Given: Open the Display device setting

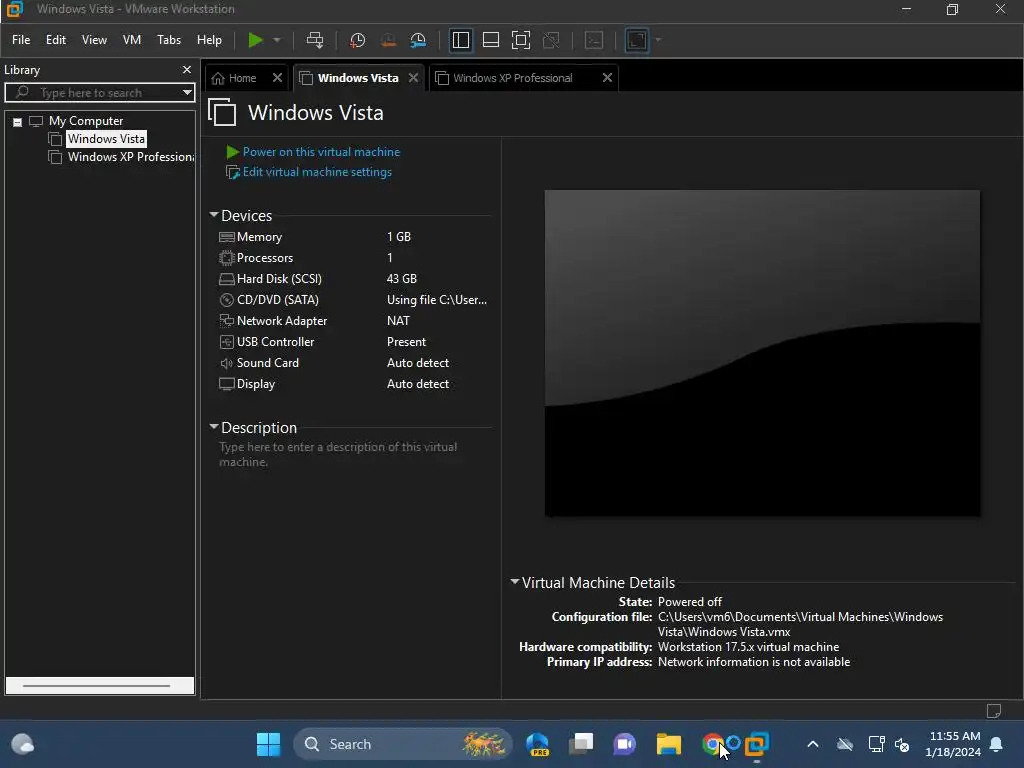Looking at the screenshot, I should 255,384.
